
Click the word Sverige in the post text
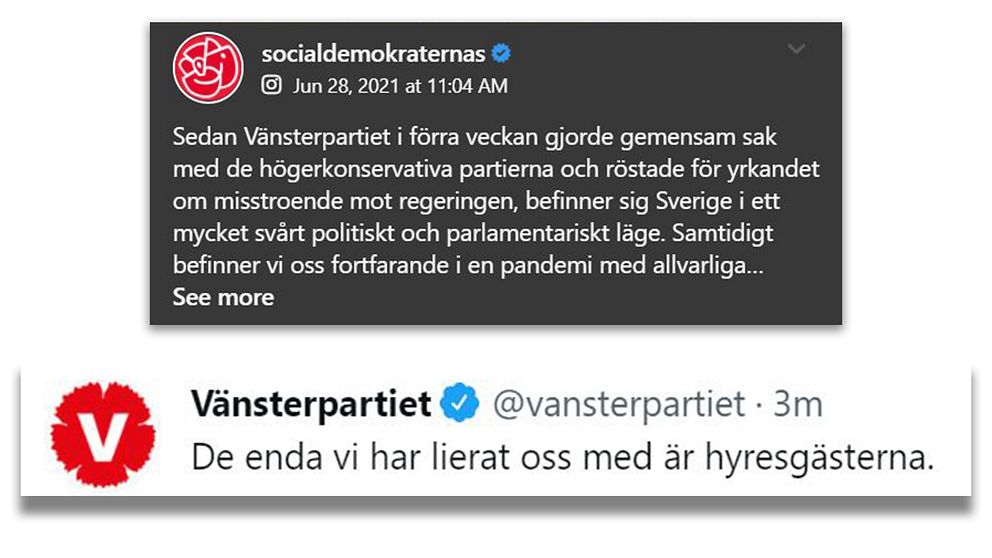[x=693, y=202]
